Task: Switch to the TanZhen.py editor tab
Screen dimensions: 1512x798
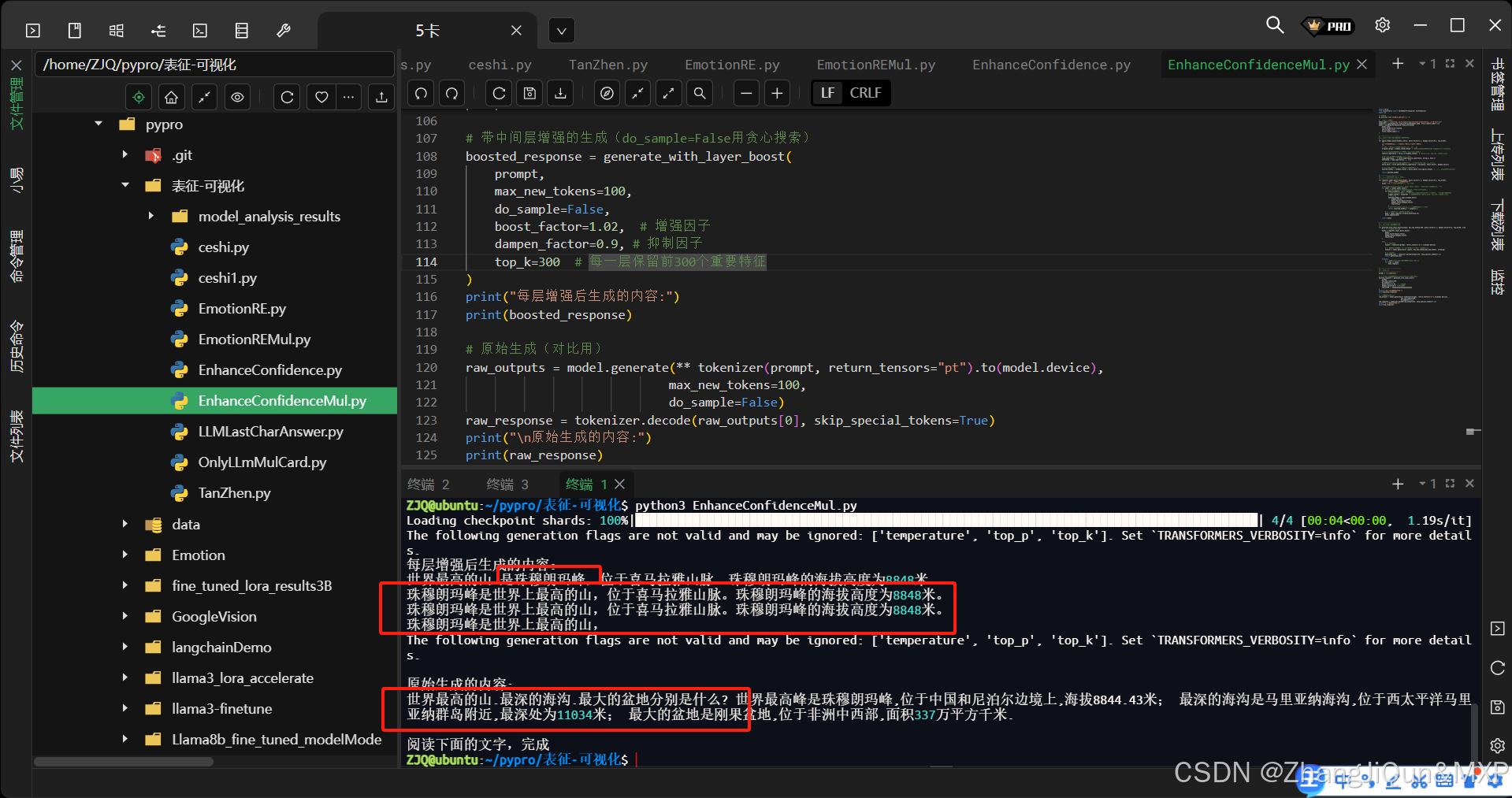Action: [x=608, y=65]
